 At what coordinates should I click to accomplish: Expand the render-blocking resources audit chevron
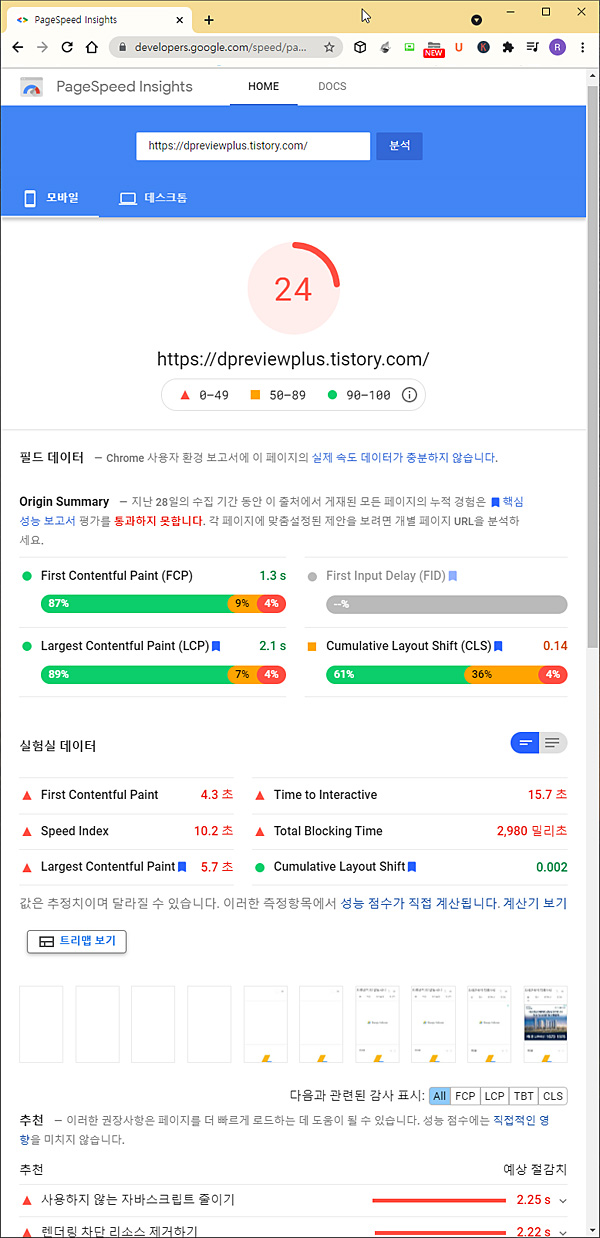562,1232
